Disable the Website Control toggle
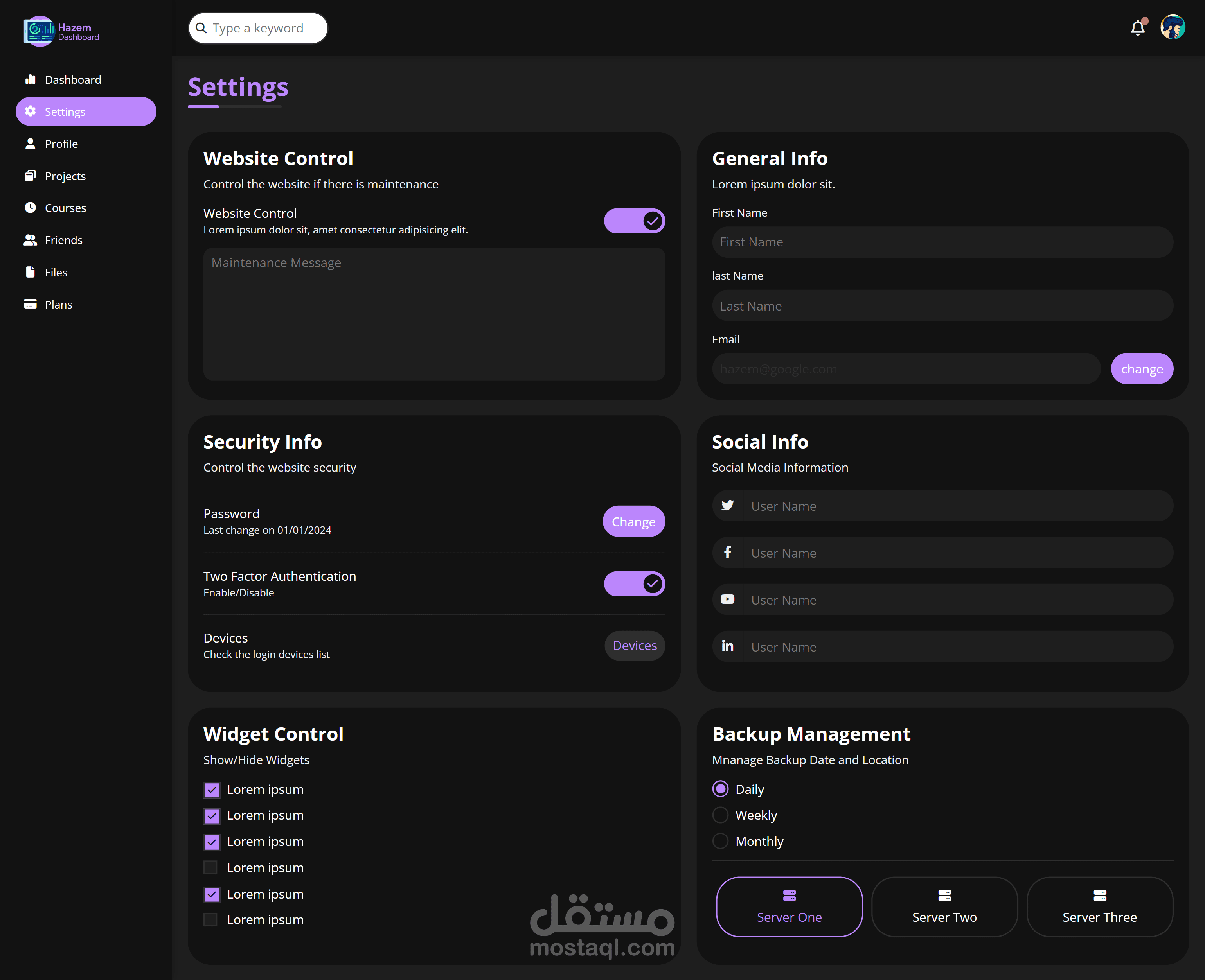1205x980 pixels. (x=634, y=221)
